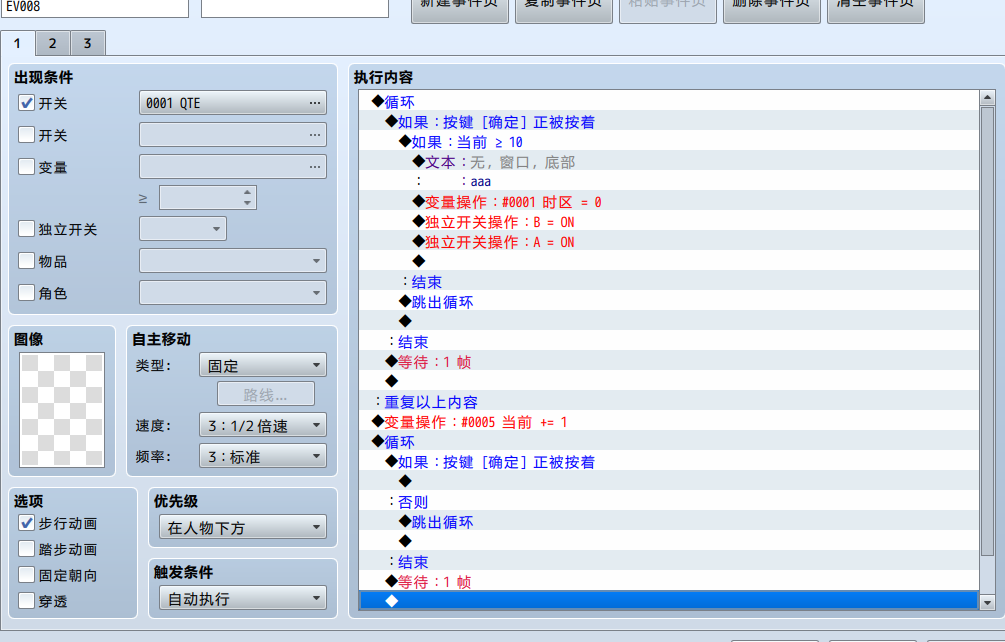Open the 频率 dropdown showing 3:标准

coord(263,456)
